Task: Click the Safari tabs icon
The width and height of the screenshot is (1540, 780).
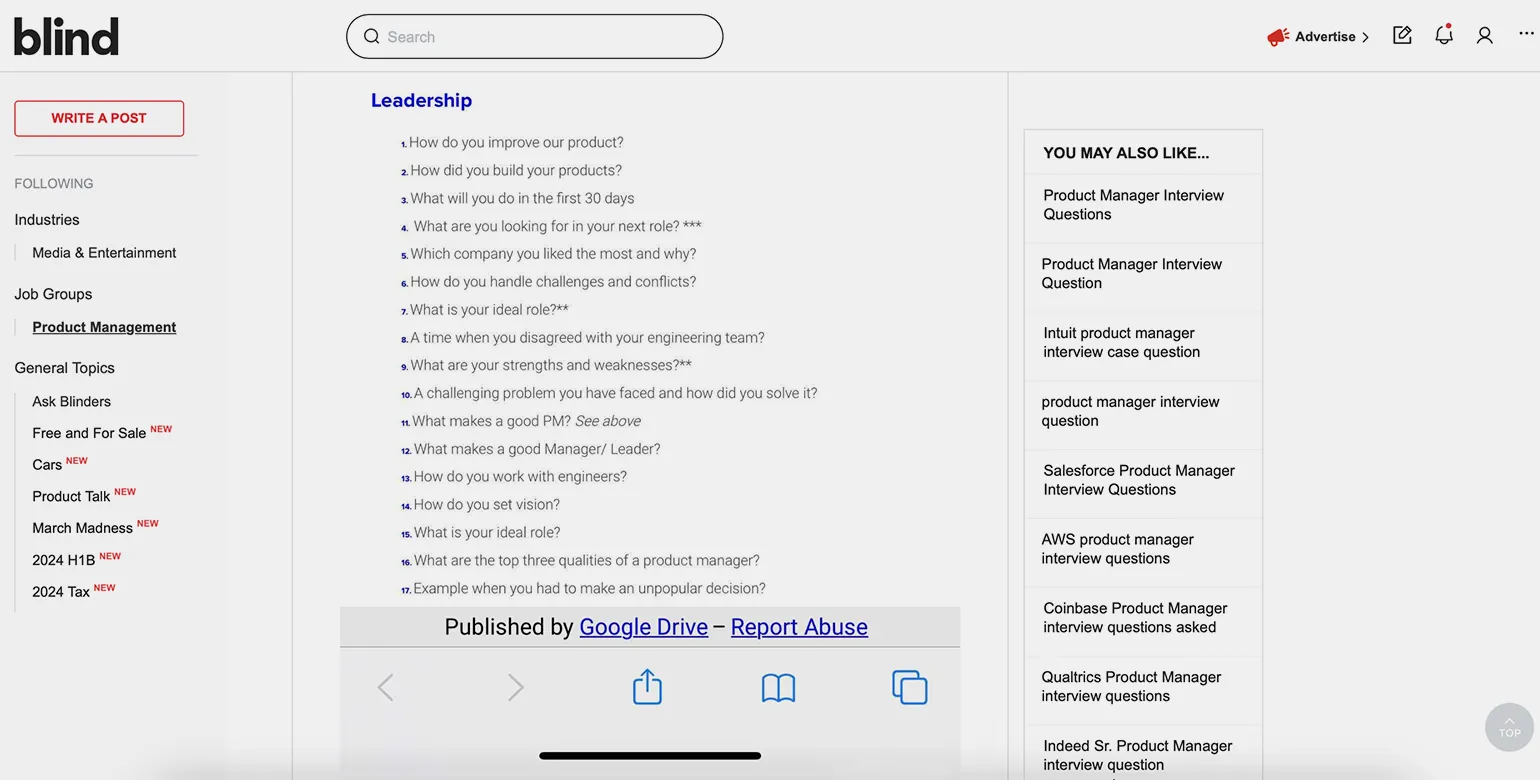Action: tap(909, 687)
